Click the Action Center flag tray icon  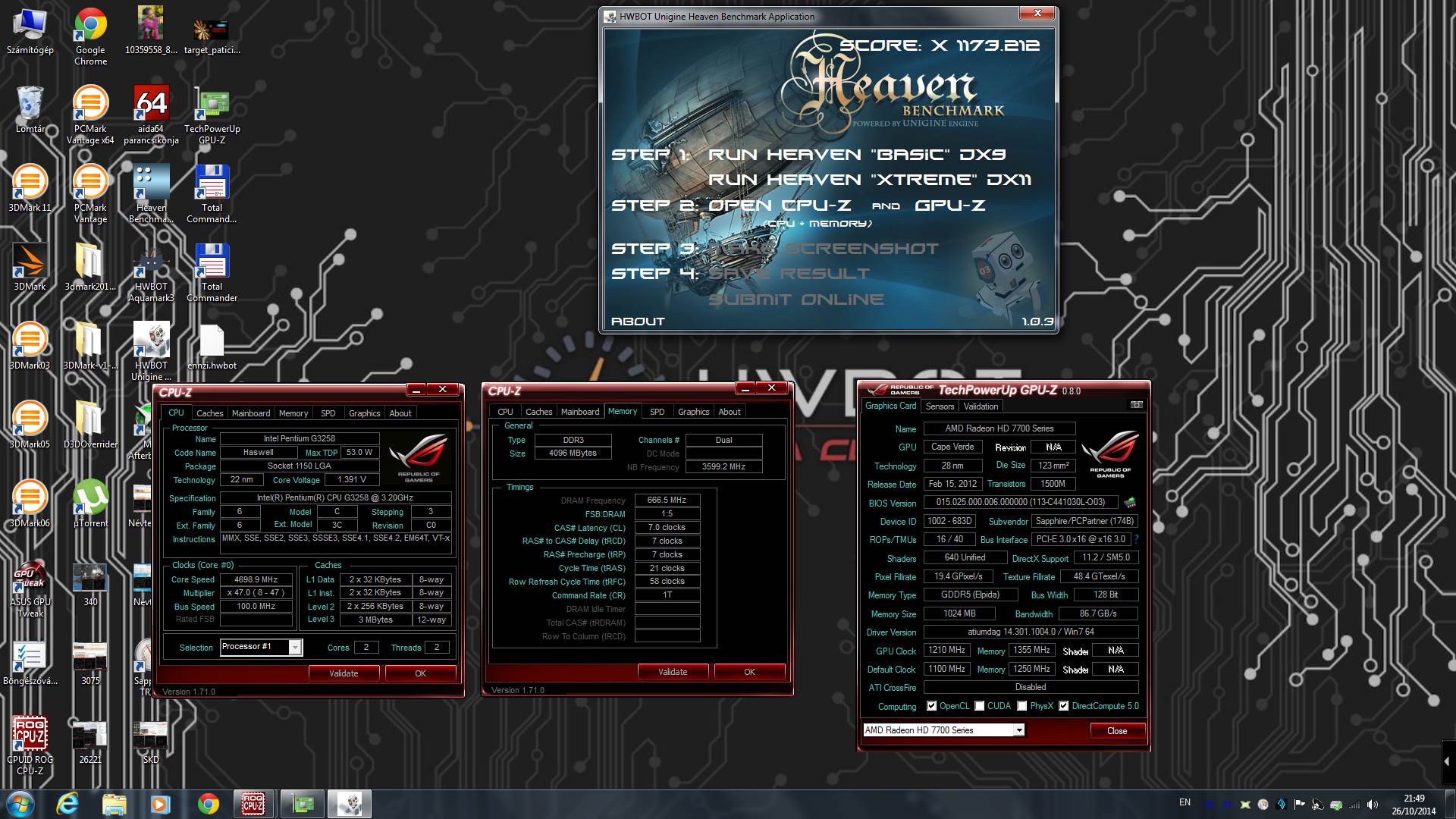pyautogui.click(x=1299, y=804)
